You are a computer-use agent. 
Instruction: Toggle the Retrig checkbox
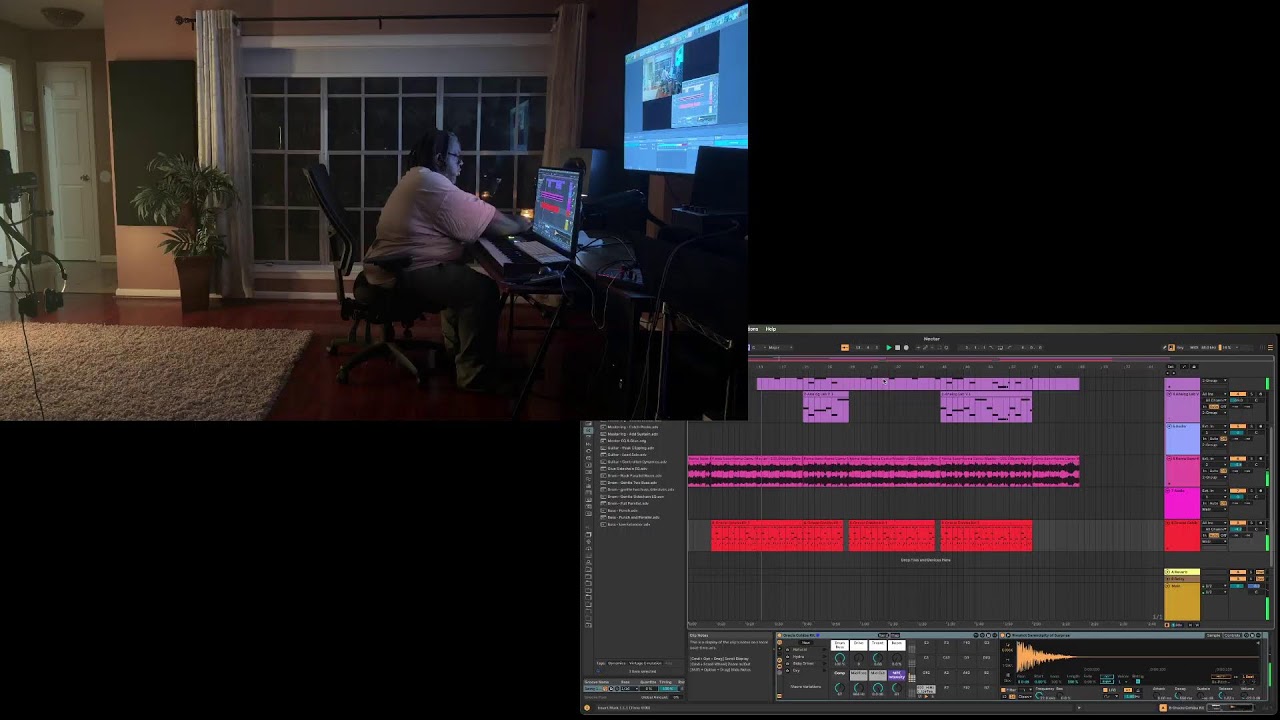click(1138, 682)
